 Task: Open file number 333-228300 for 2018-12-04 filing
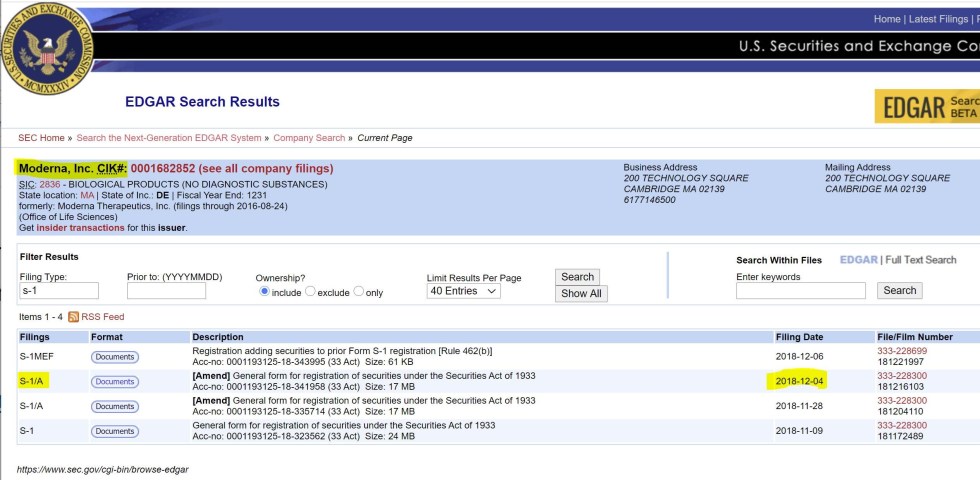(x=902, y=376)
